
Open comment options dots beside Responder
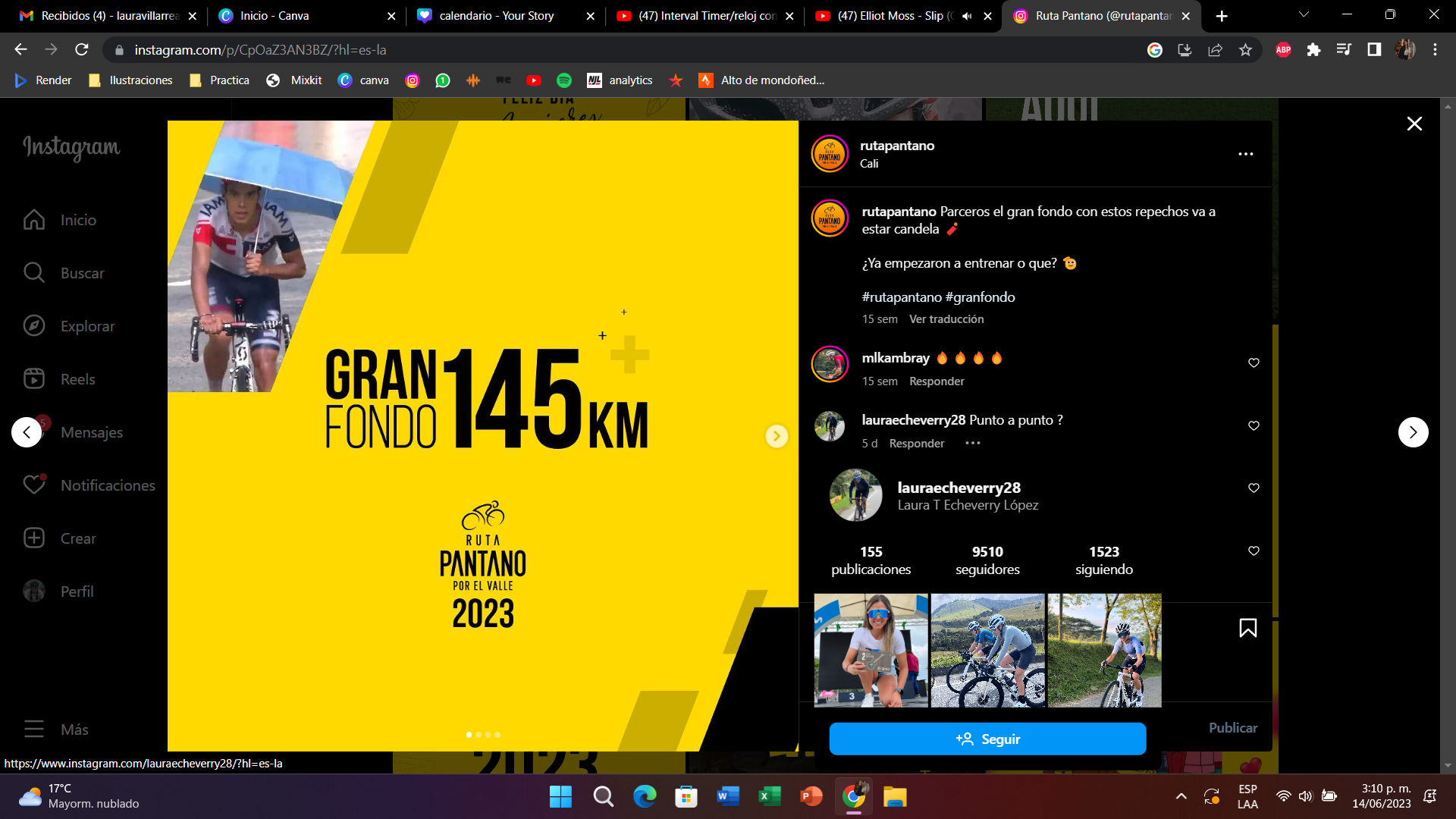(x=973, y=444)
